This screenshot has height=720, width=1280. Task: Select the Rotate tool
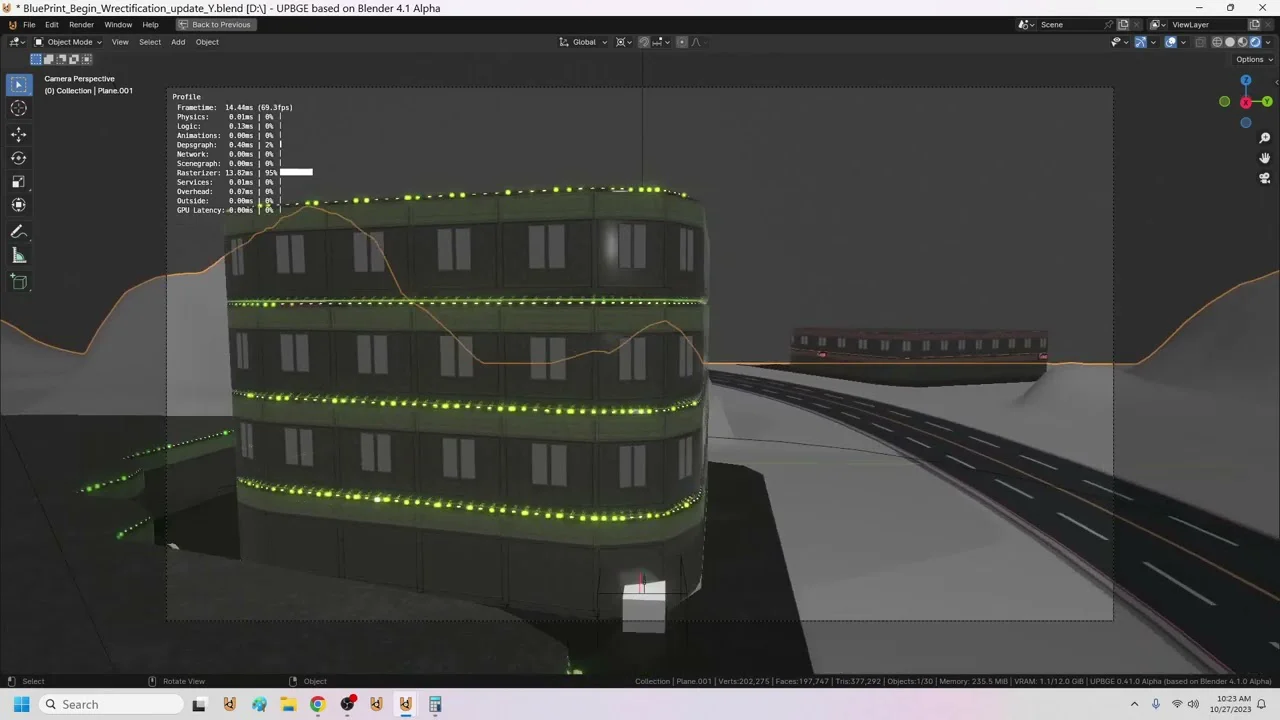19,158
